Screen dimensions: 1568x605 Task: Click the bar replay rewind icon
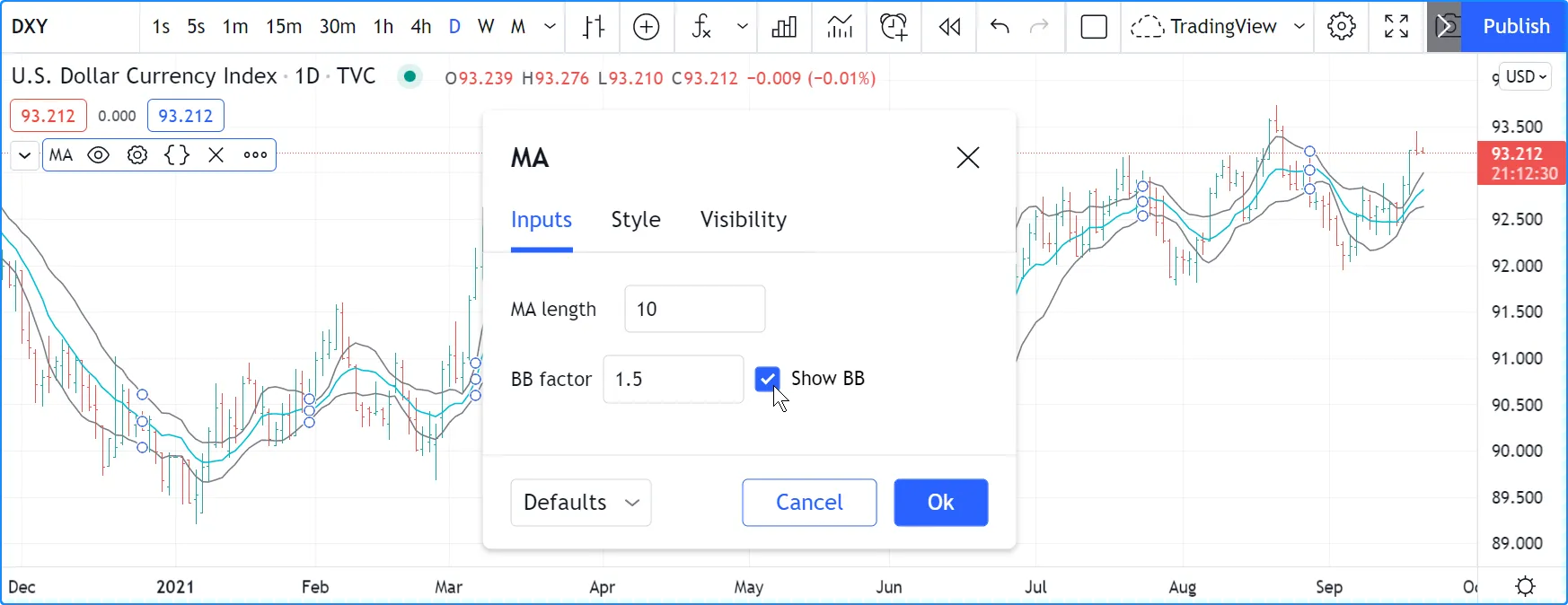tap(949, 27)
